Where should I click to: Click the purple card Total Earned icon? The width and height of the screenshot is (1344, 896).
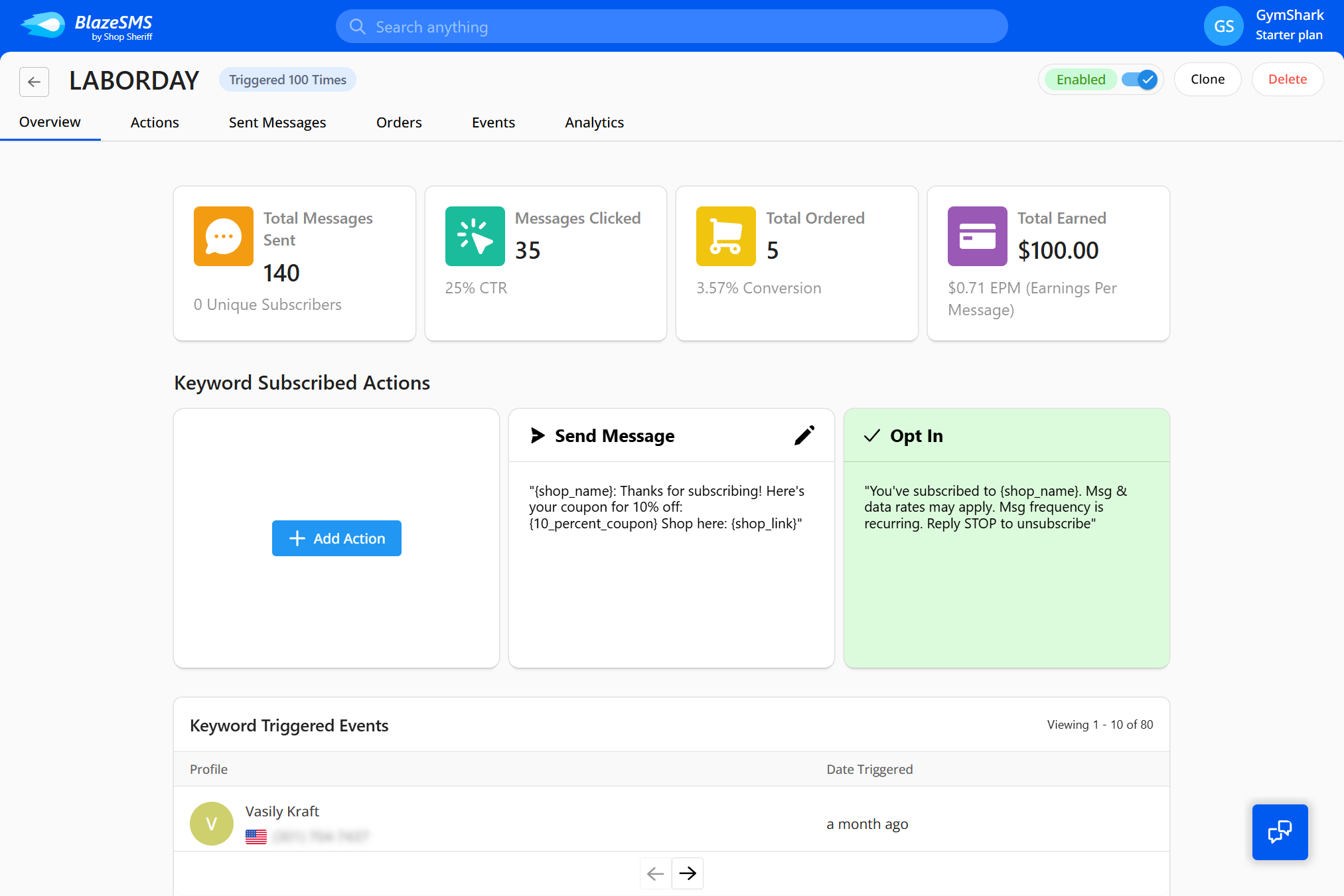(x=977, y=236)
